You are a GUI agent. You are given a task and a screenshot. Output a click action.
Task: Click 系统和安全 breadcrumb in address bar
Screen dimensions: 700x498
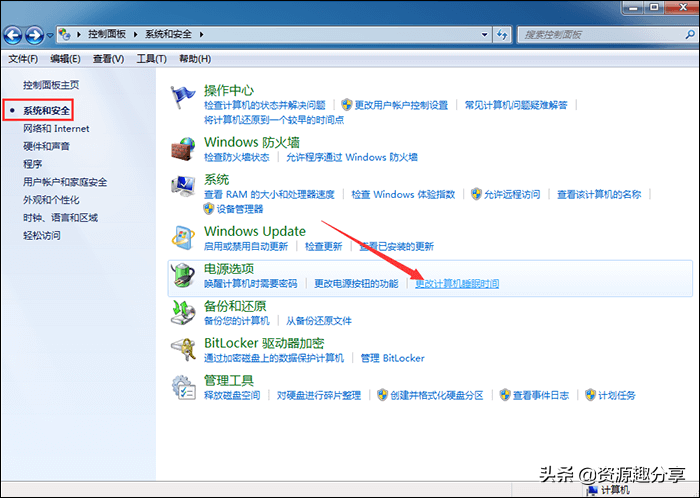coord(168,34)
